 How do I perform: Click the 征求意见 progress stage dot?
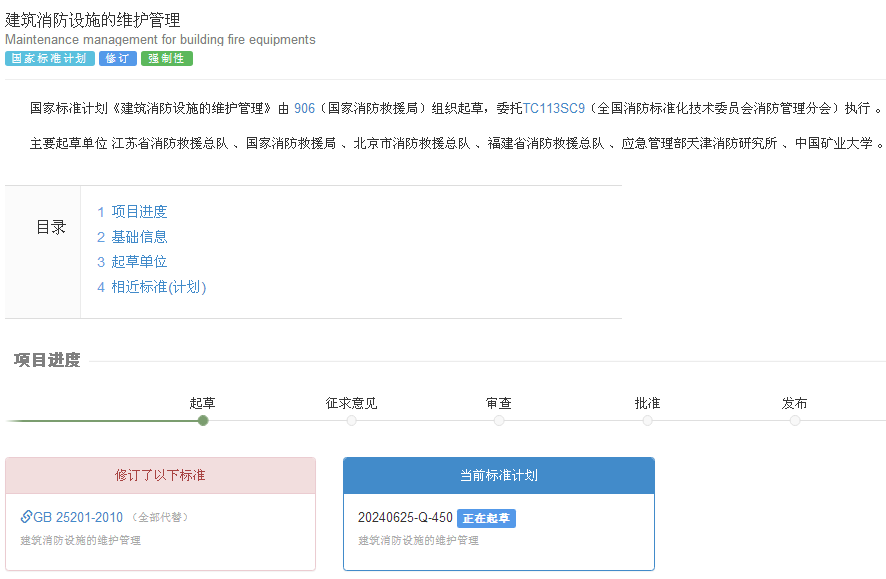click(x=351, y=421)
